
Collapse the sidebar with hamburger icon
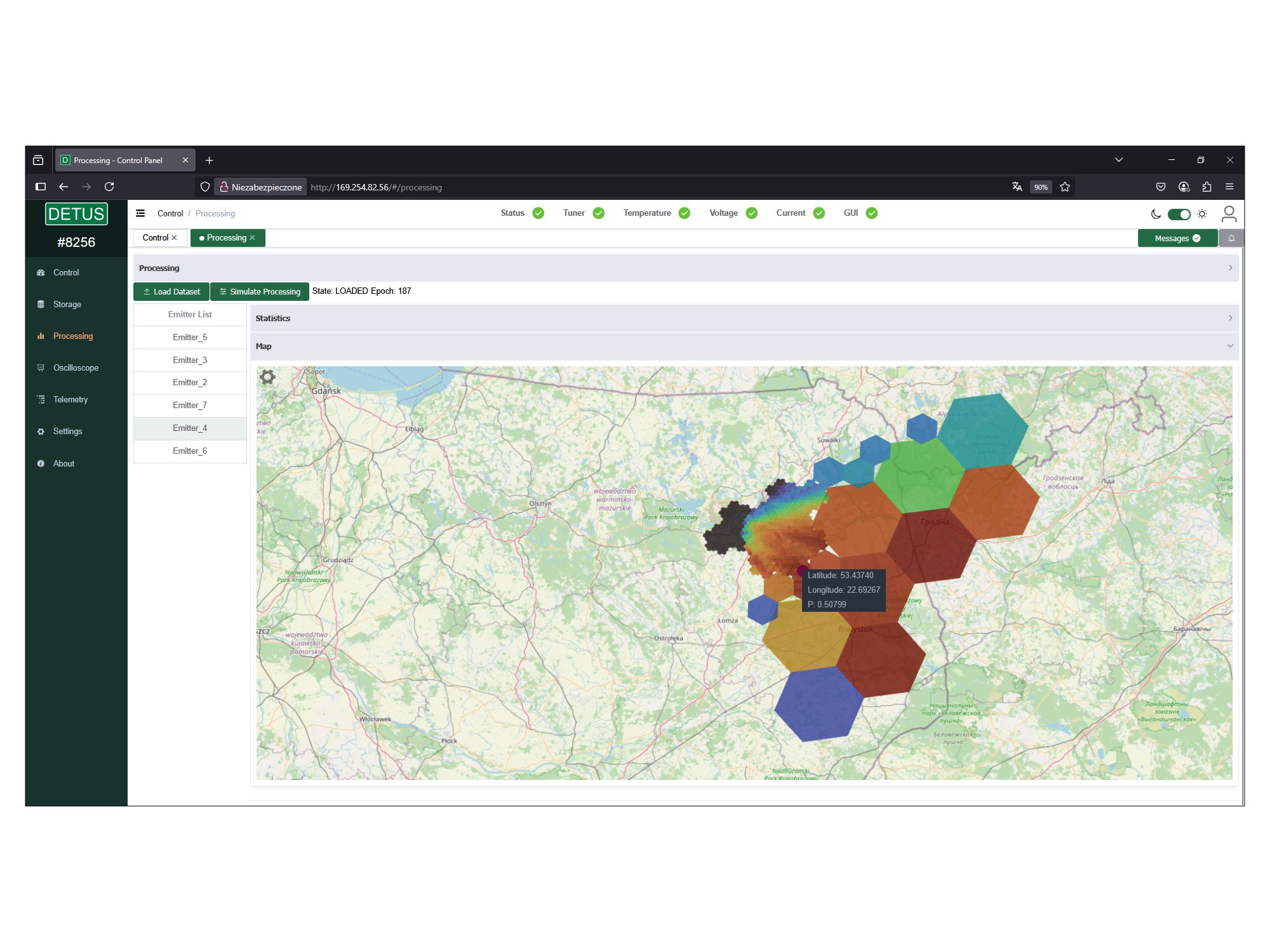[140, 213]
